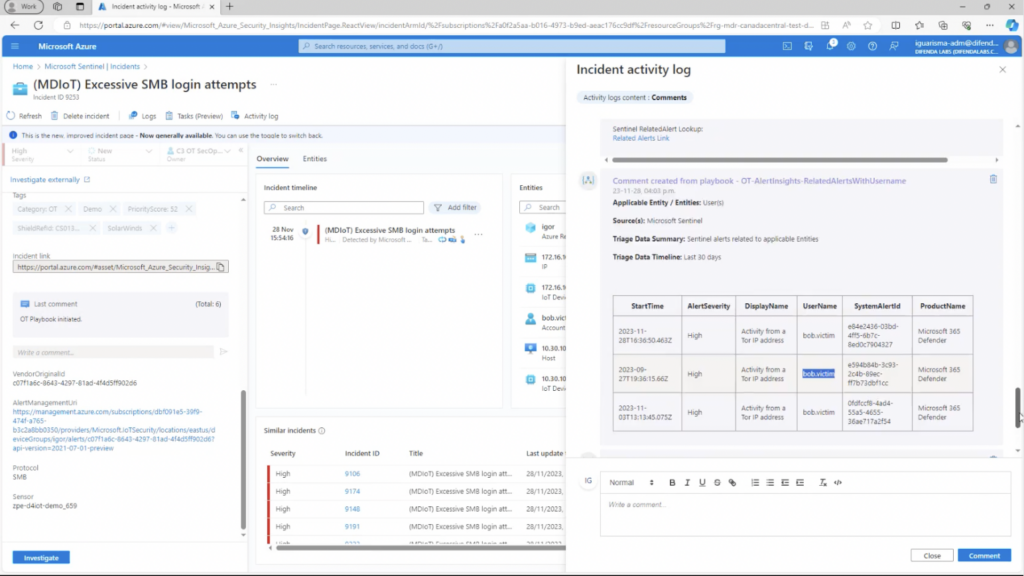This screenshot has width=1024, height=576.
Task: Switch to the Overview tab
Action: 272,159
